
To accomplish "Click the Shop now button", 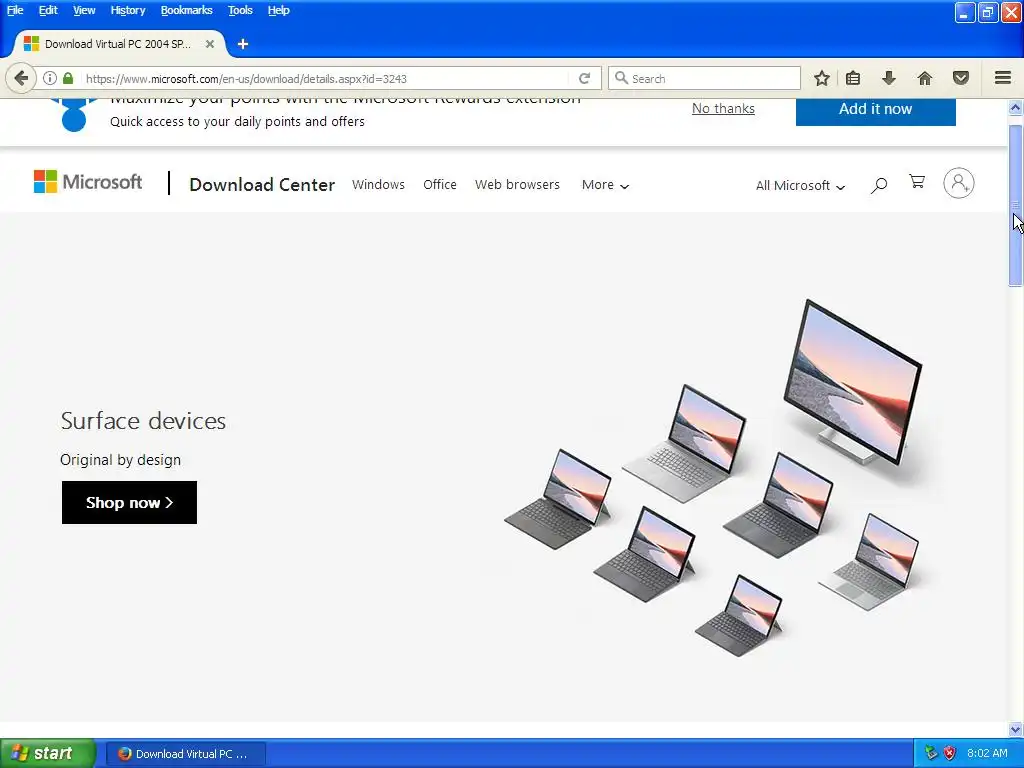I will click(129, 502).
